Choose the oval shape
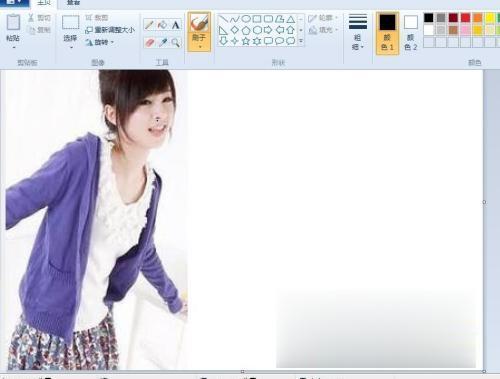The image size is (500, 379). [246, 19]
